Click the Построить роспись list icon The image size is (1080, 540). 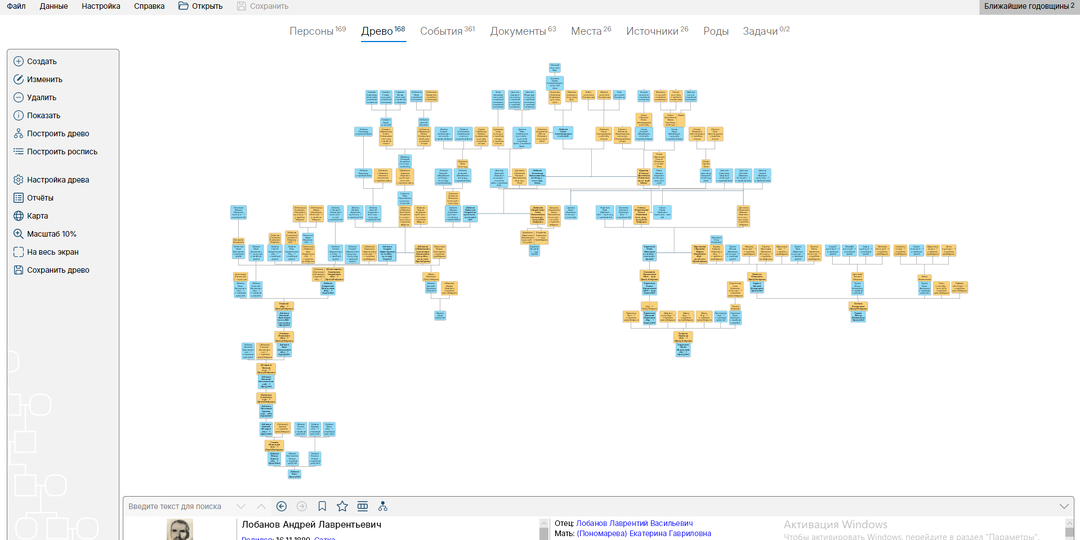coord(19,152)
